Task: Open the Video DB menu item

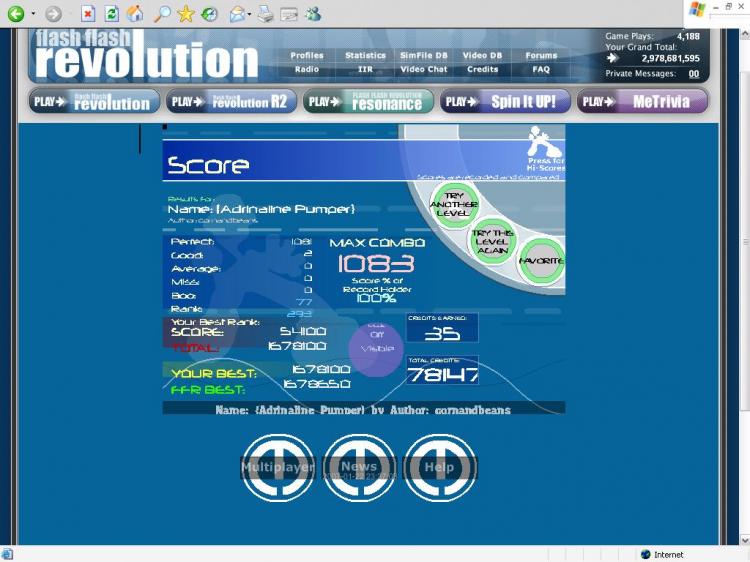Action: [482, 55]
